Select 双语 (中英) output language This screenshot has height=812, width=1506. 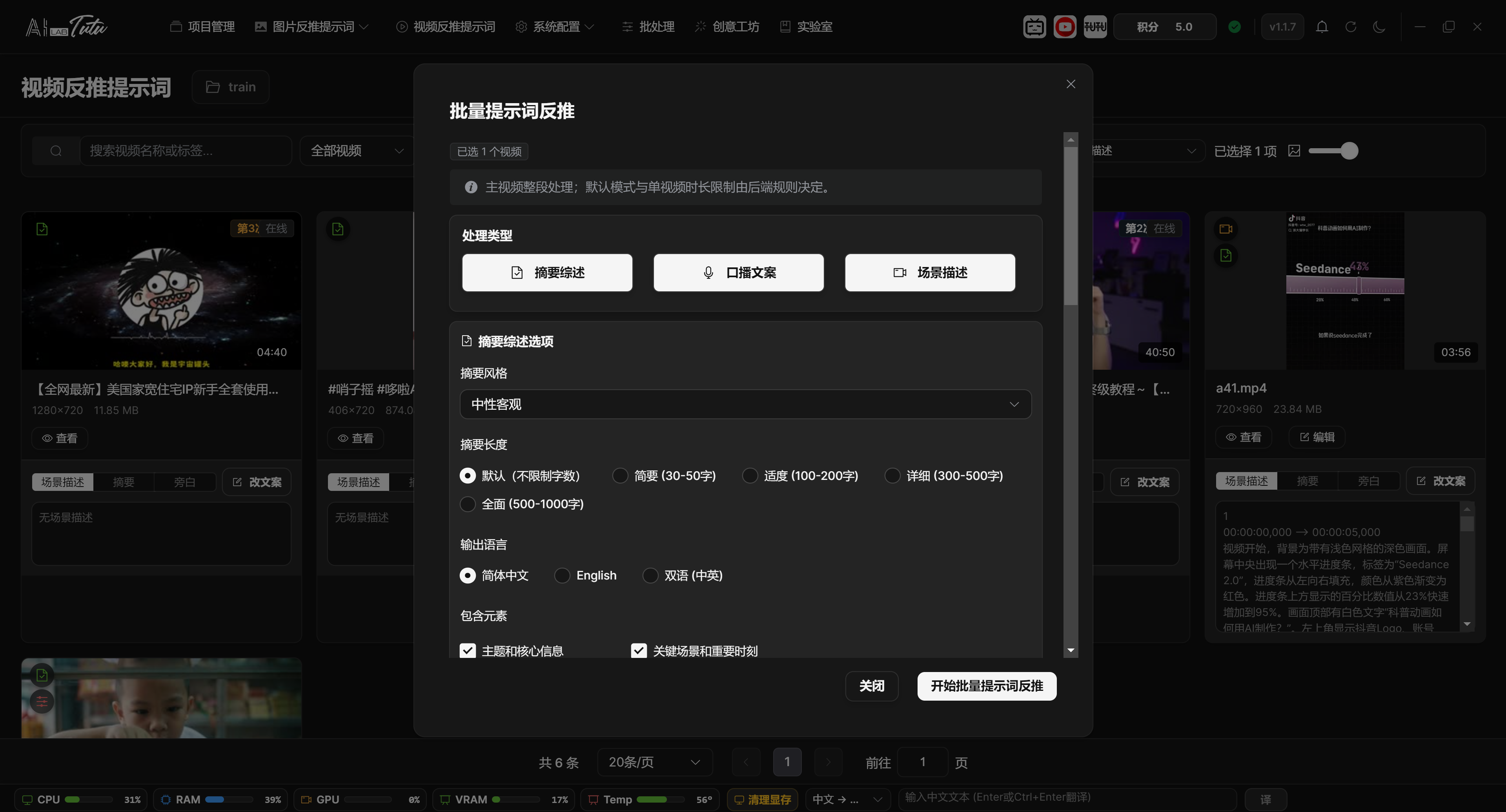(x=683, y=576)
